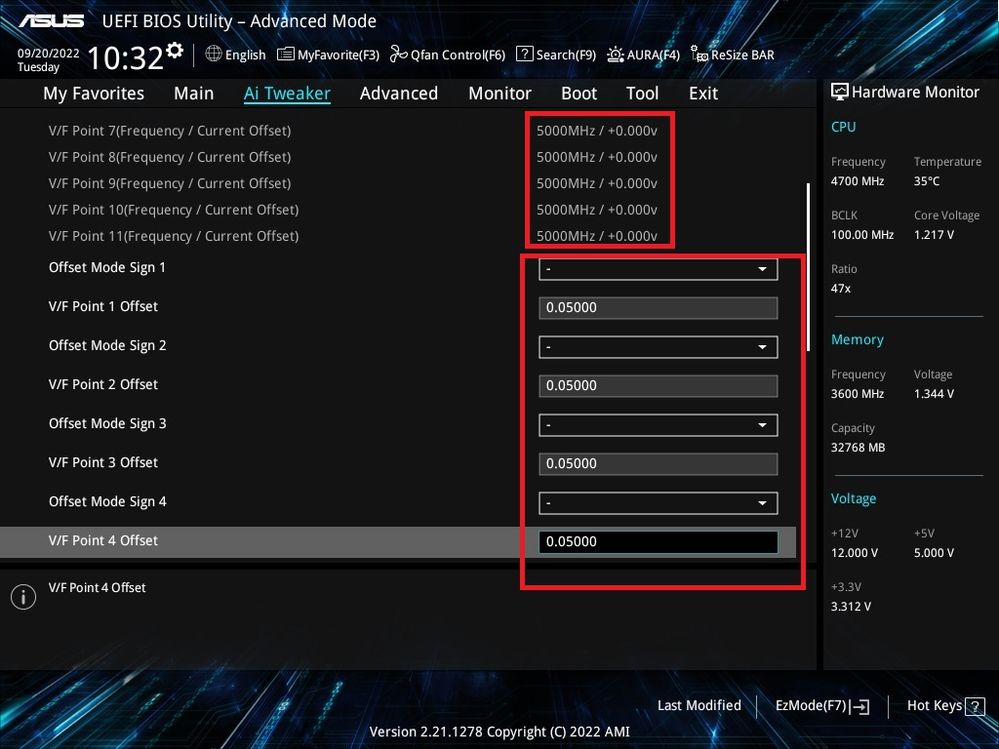Edit the V/F Point 2 Offset field
The width and height of the screenshot is (999, 749).
tap(658, 386)
